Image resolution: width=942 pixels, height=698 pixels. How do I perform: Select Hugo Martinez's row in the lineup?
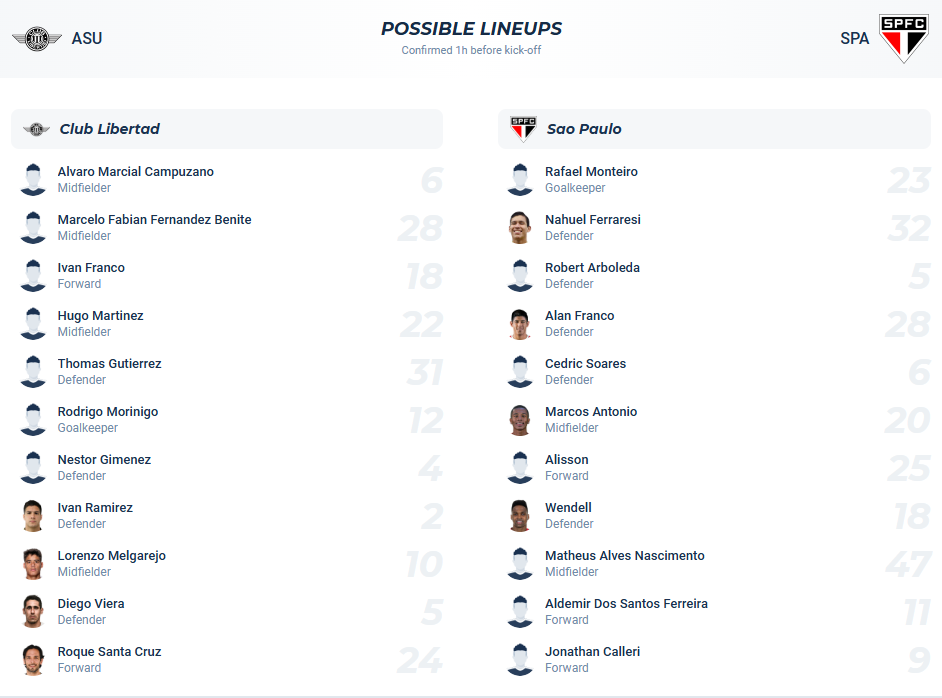(x=227, y=323)
